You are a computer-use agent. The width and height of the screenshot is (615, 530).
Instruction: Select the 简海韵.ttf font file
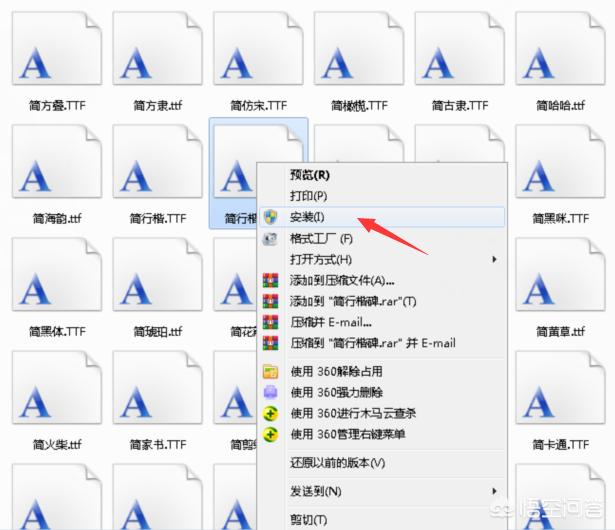click(57, 174)
